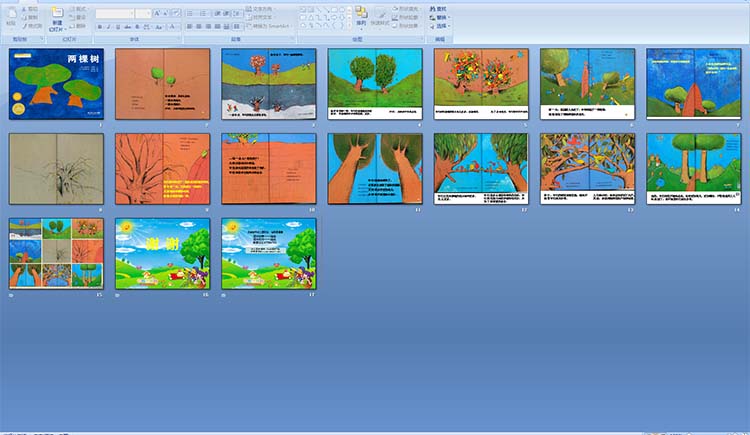Select the text box shape in gallery

(x=303, y=9)
